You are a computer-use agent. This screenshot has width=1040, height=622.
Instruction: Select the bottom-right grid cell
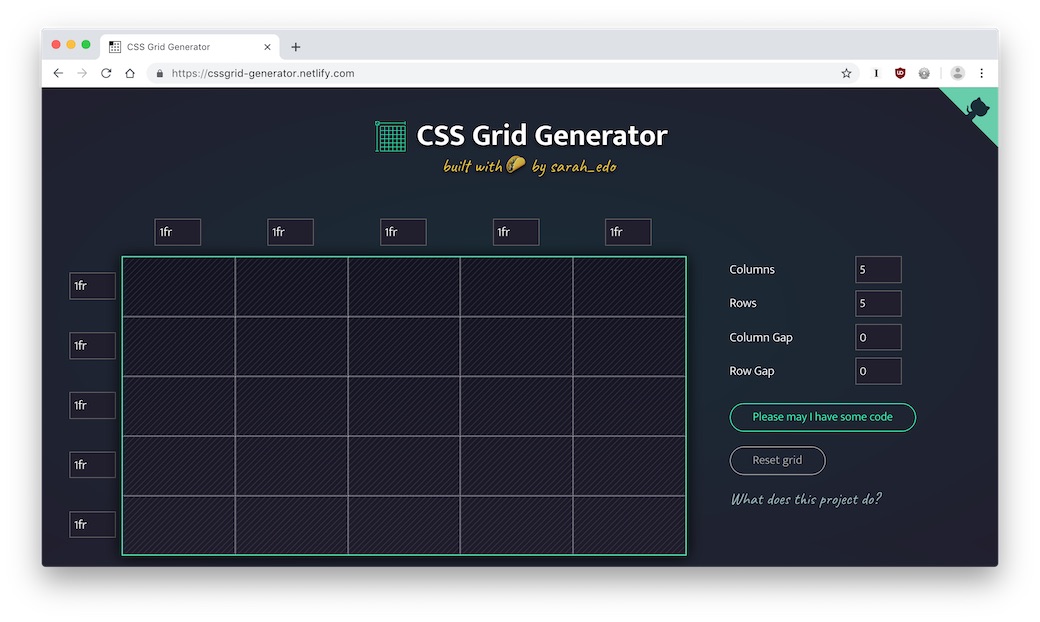point(629,525)
